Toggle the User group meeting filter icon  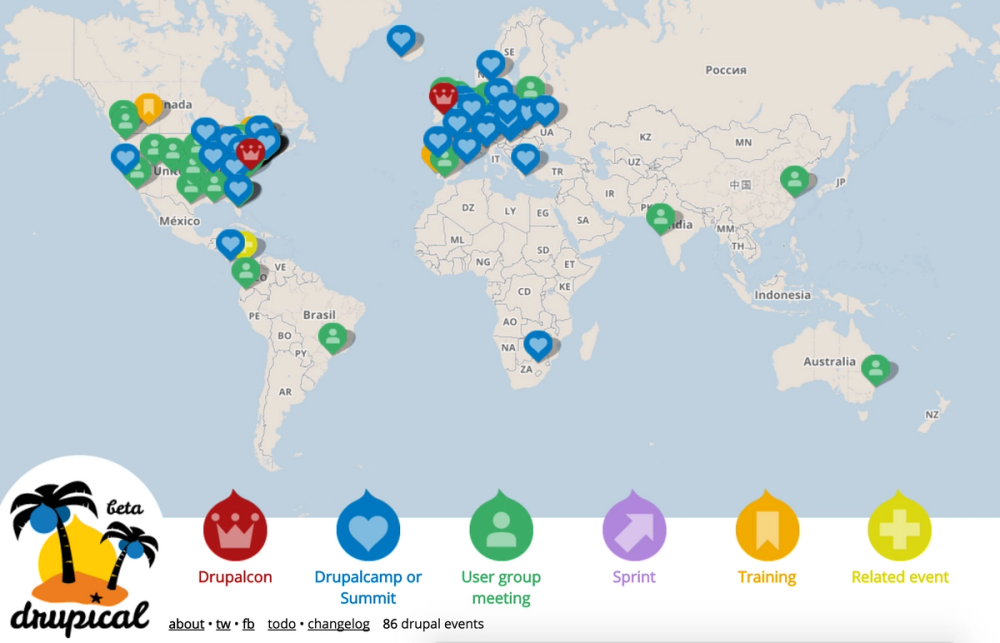click(501, 526)
